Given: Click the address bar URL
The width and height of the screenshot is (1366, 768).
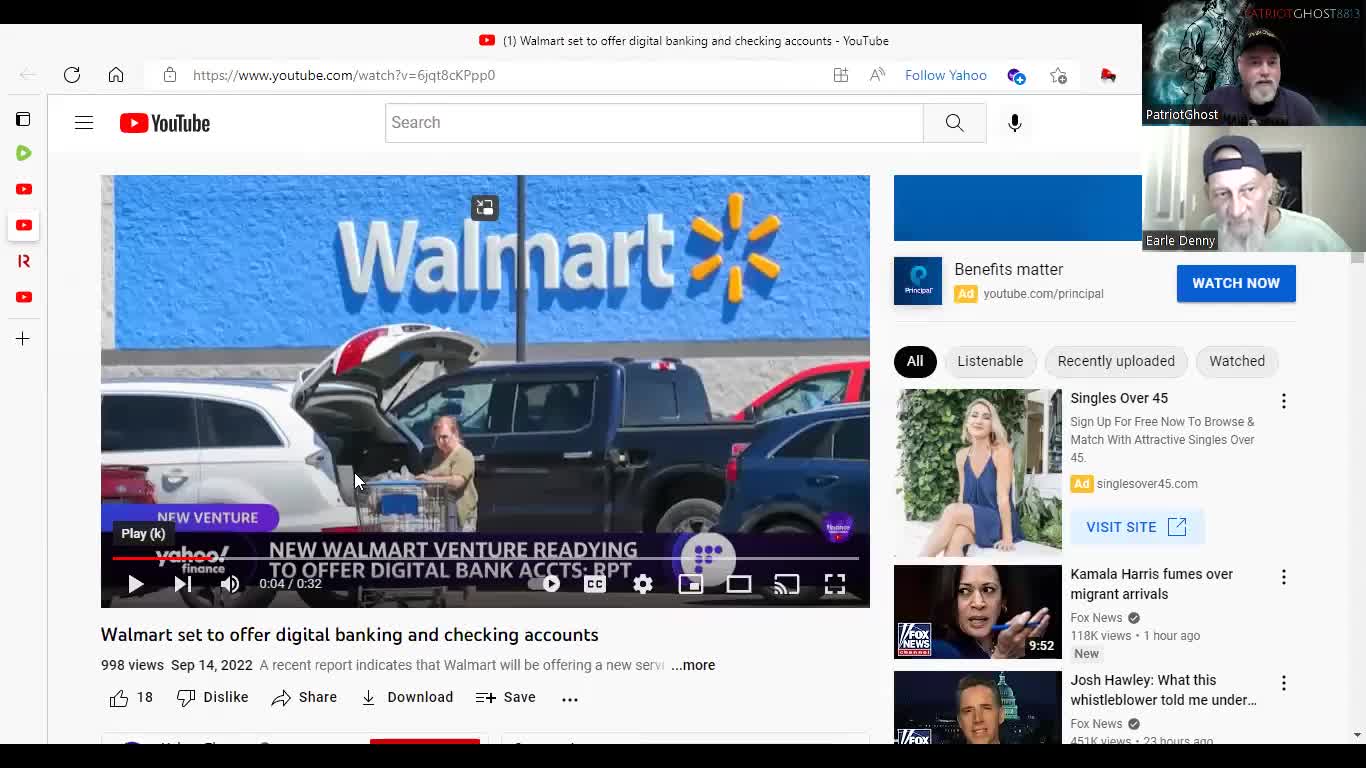Looking at the screenshot, I should pos(344,75).
